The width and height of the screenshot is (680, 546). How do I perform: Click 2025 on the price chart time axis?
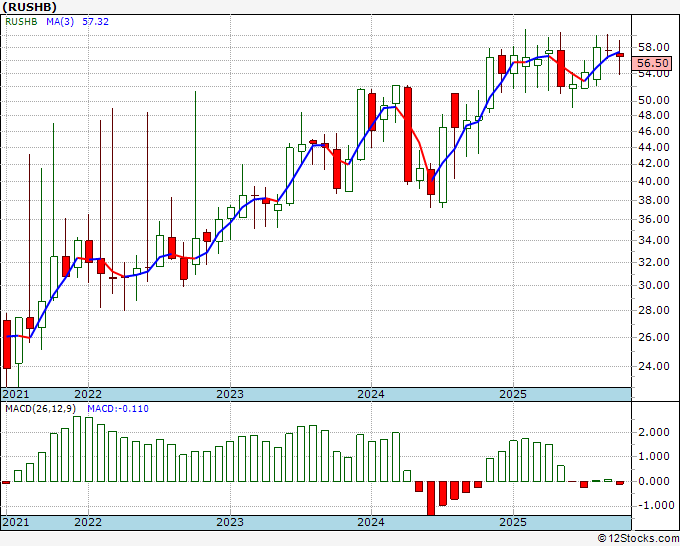tap(513, 394)
